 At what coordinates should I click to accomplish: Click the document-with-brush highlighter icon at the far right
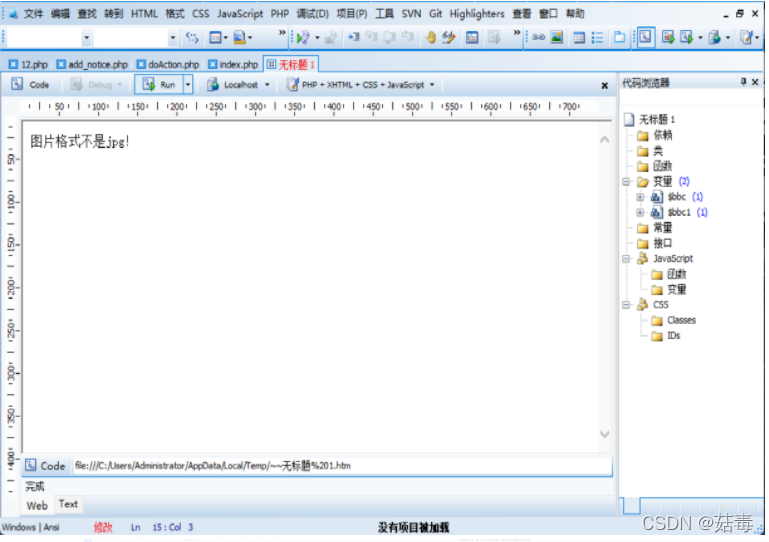click(x=746, y=37)
